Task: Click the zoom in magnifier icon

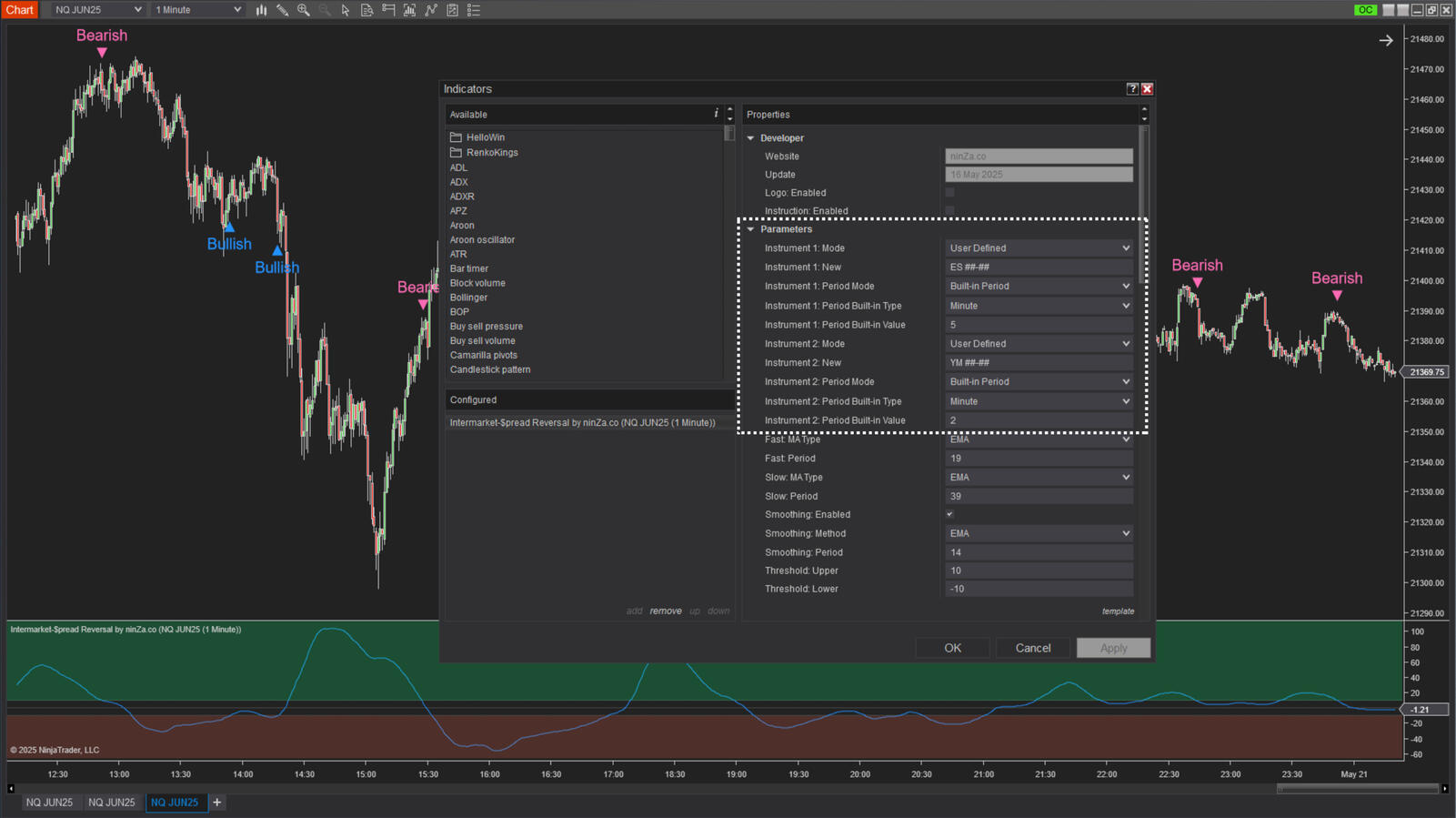Action: (304, 10)
